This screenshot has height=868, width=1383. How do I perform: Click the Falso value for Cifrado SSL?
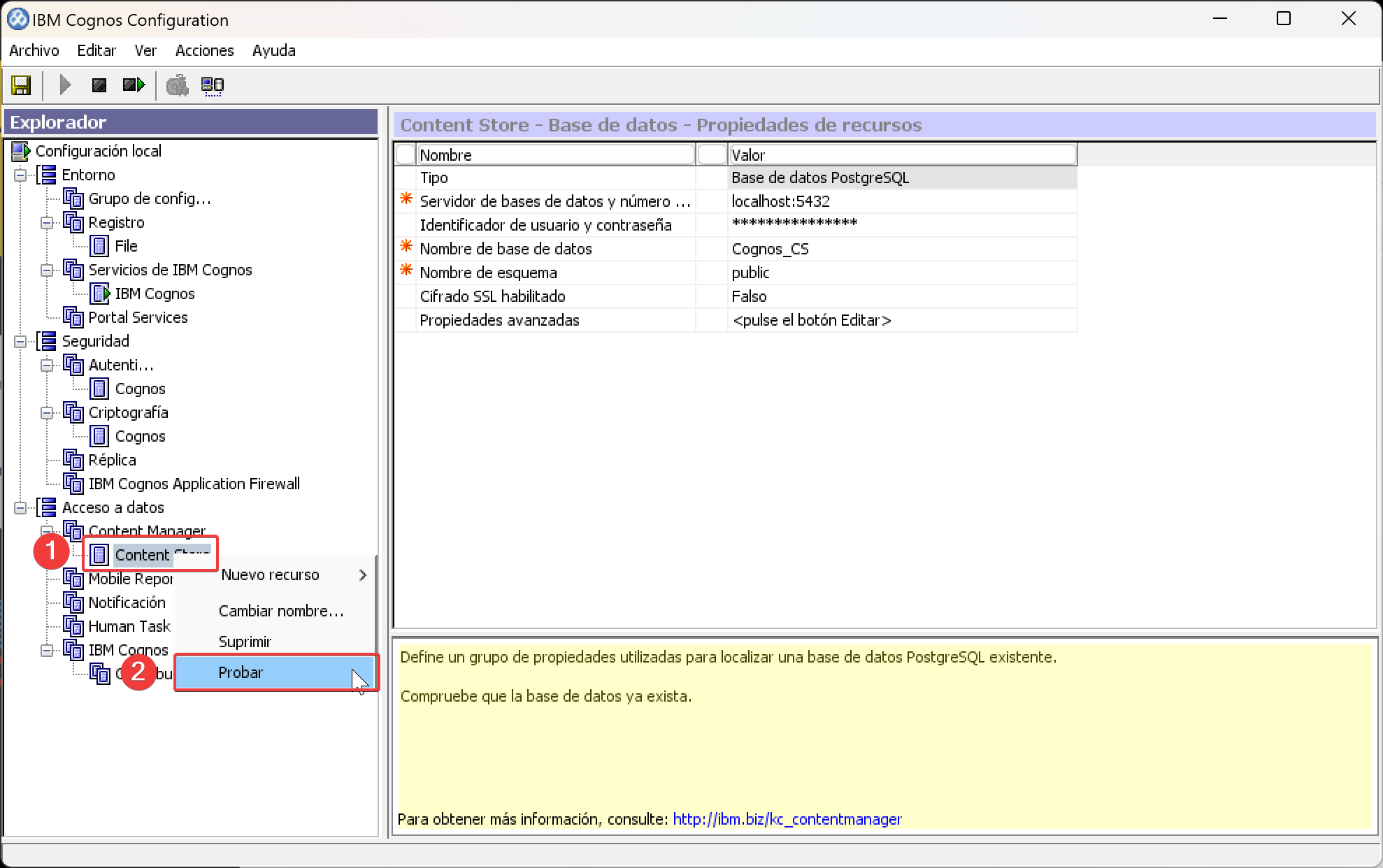[x=902, y=296]
